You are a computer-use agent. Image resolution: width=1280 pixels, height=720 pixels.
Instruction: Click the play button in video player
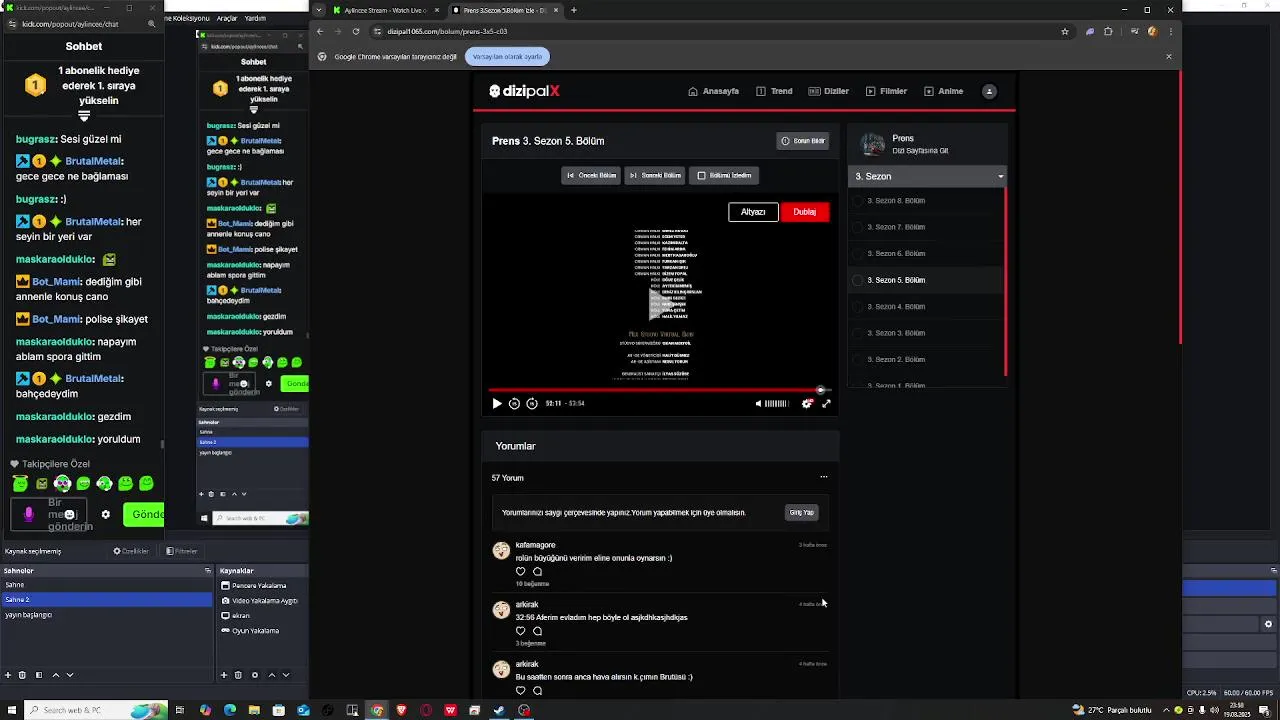point(497,404)
